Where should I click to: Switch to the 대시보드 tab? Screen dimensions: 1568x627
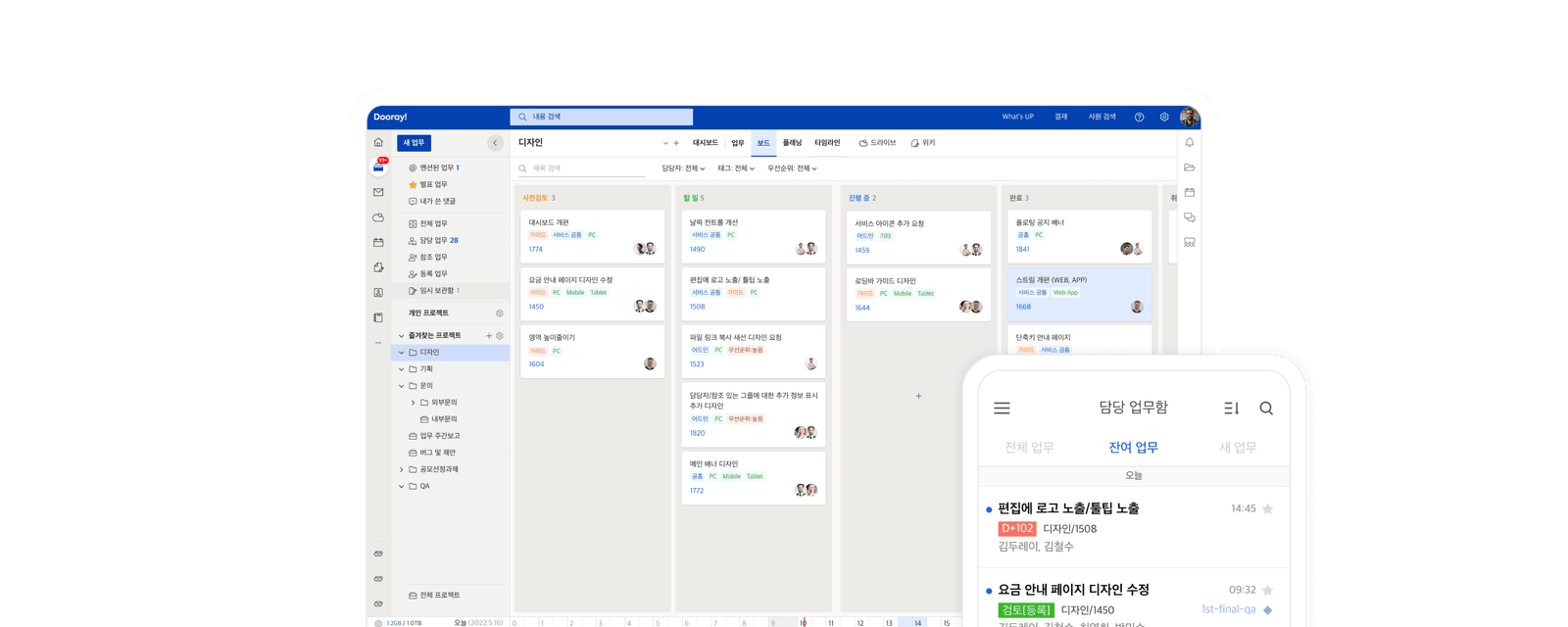pos(705,143)
